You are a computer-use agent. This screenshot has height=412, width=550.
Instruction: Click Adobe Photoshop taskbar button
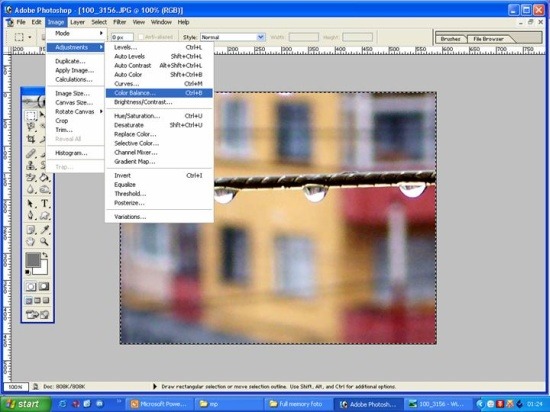(x=367, y=404)
